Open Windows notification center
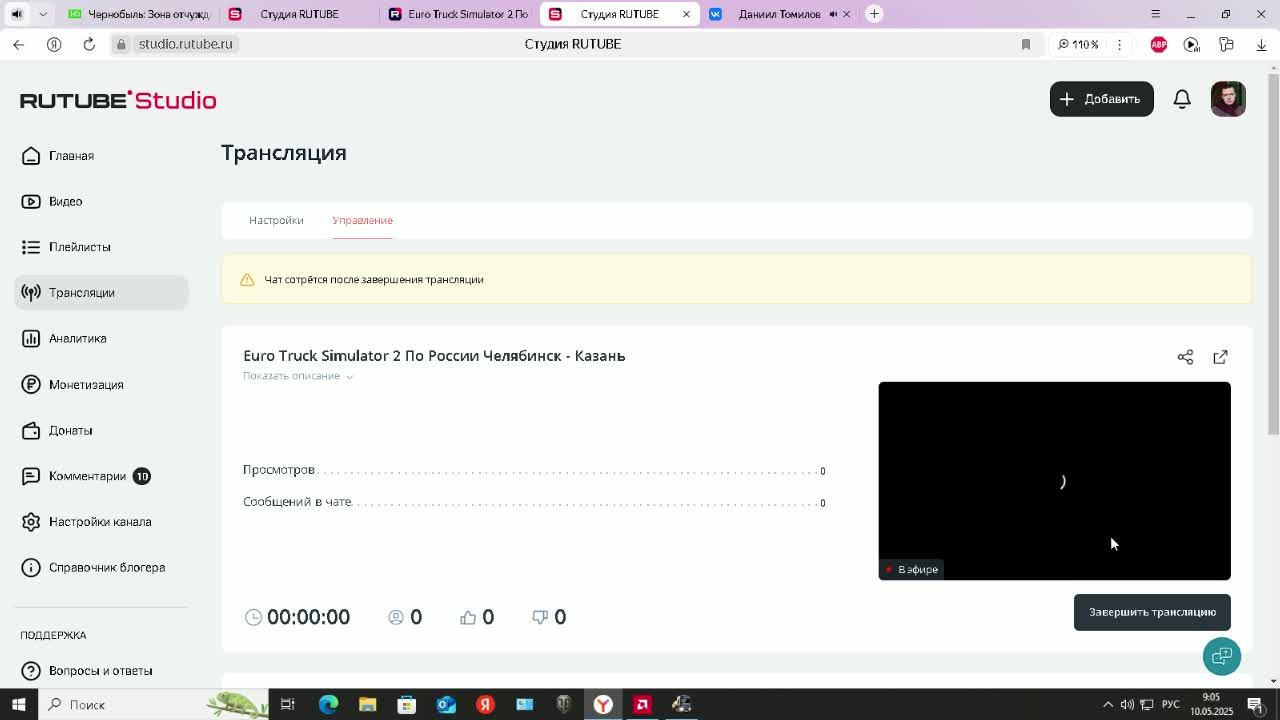Image resolution: width=1280 pixels, height=720 pixels. click(x=1255, y=704)
